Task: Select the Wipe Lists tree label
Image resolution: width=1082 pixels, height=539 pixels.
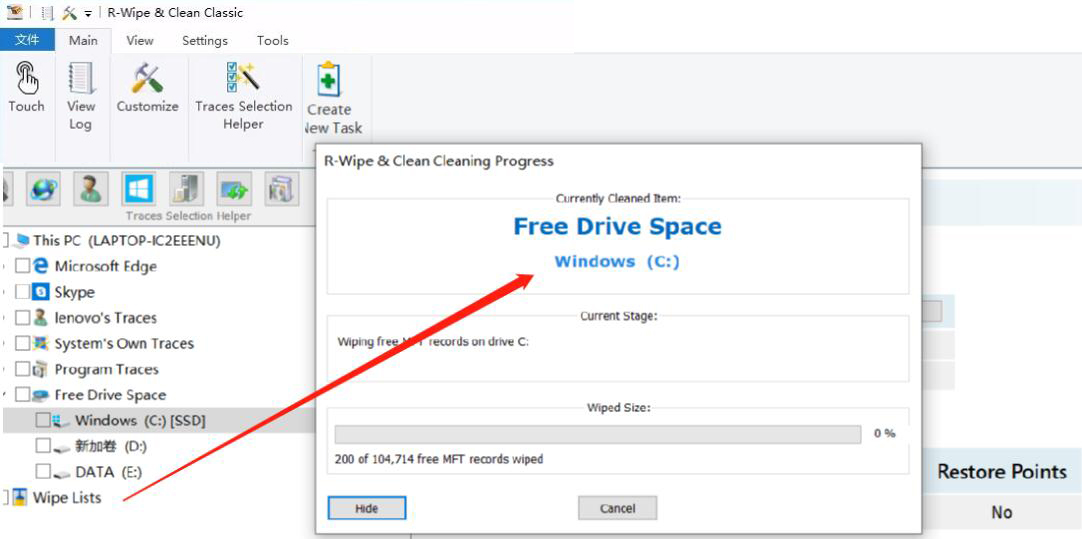Action: coord(67,498)
